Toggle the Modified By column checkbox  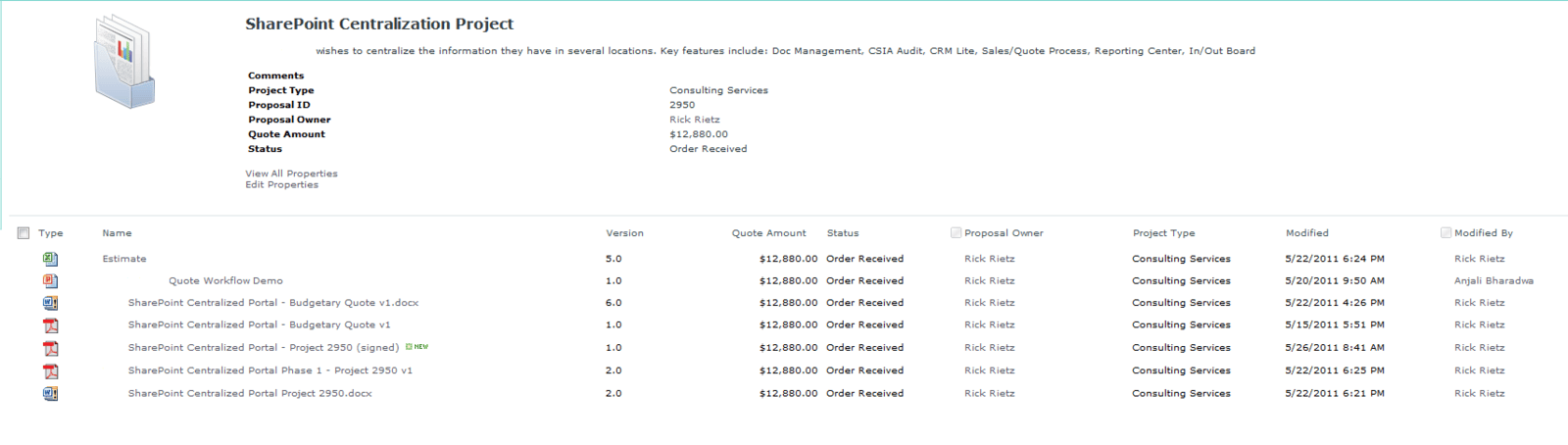[x=1445, y=233]
